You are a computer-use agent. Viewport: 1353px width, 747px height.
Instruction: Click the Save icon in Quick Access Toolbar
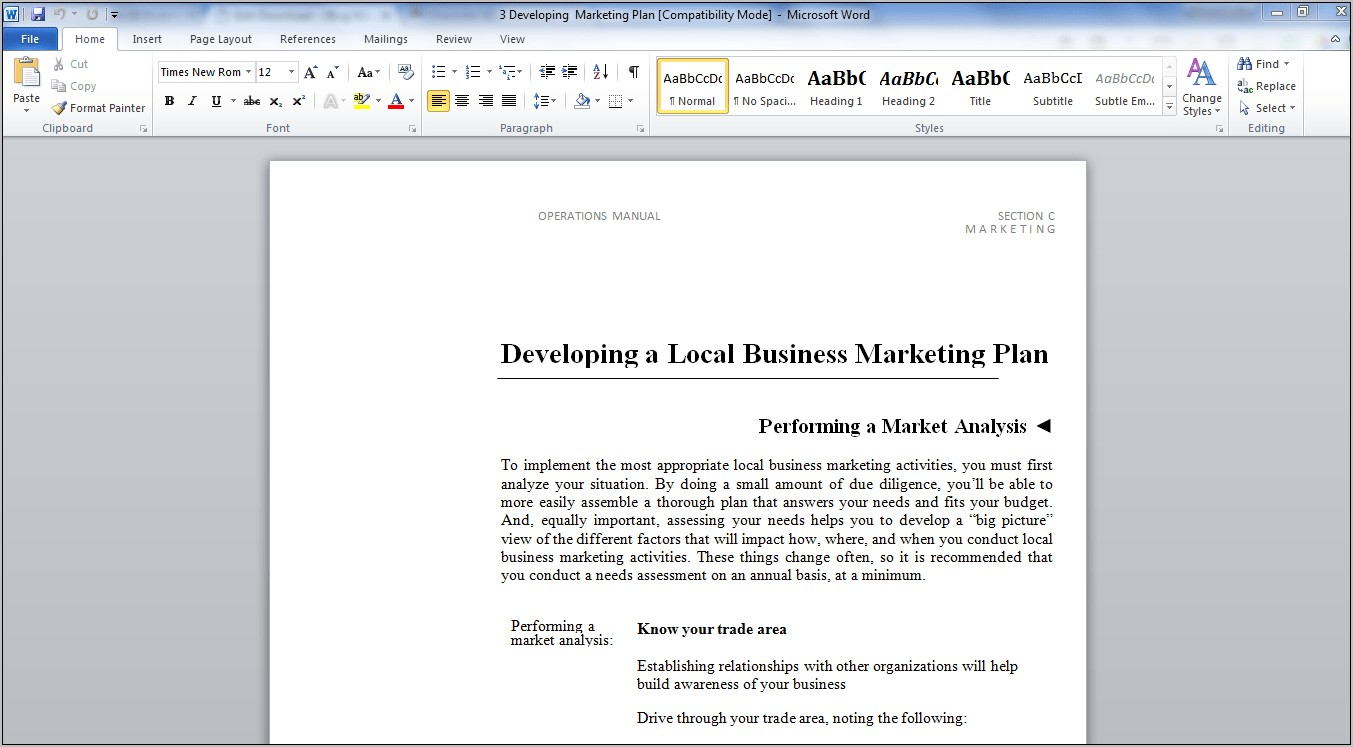38,14
